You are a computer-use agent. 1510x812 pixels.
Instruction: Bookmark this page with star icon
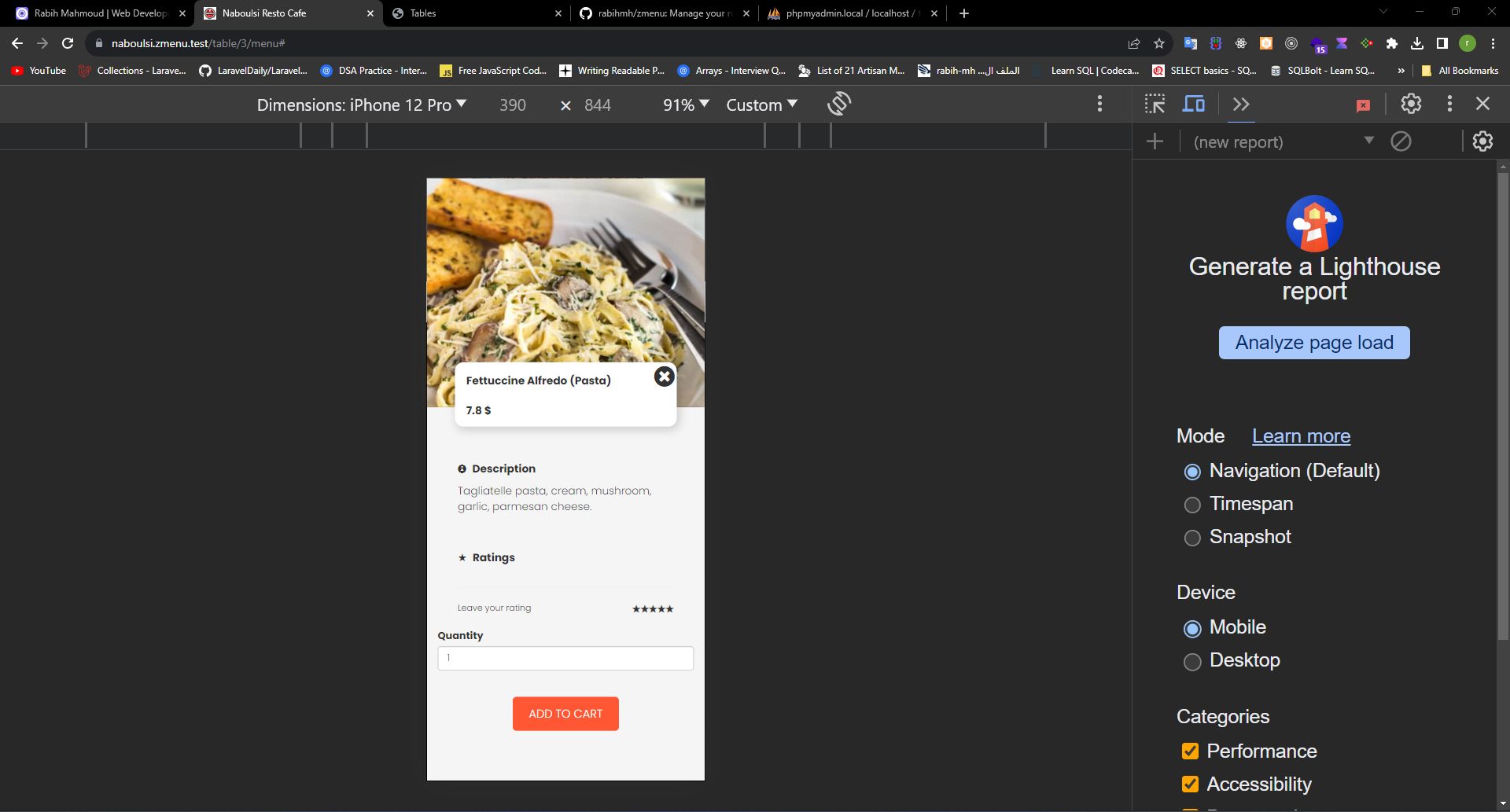pos(1158,43)
